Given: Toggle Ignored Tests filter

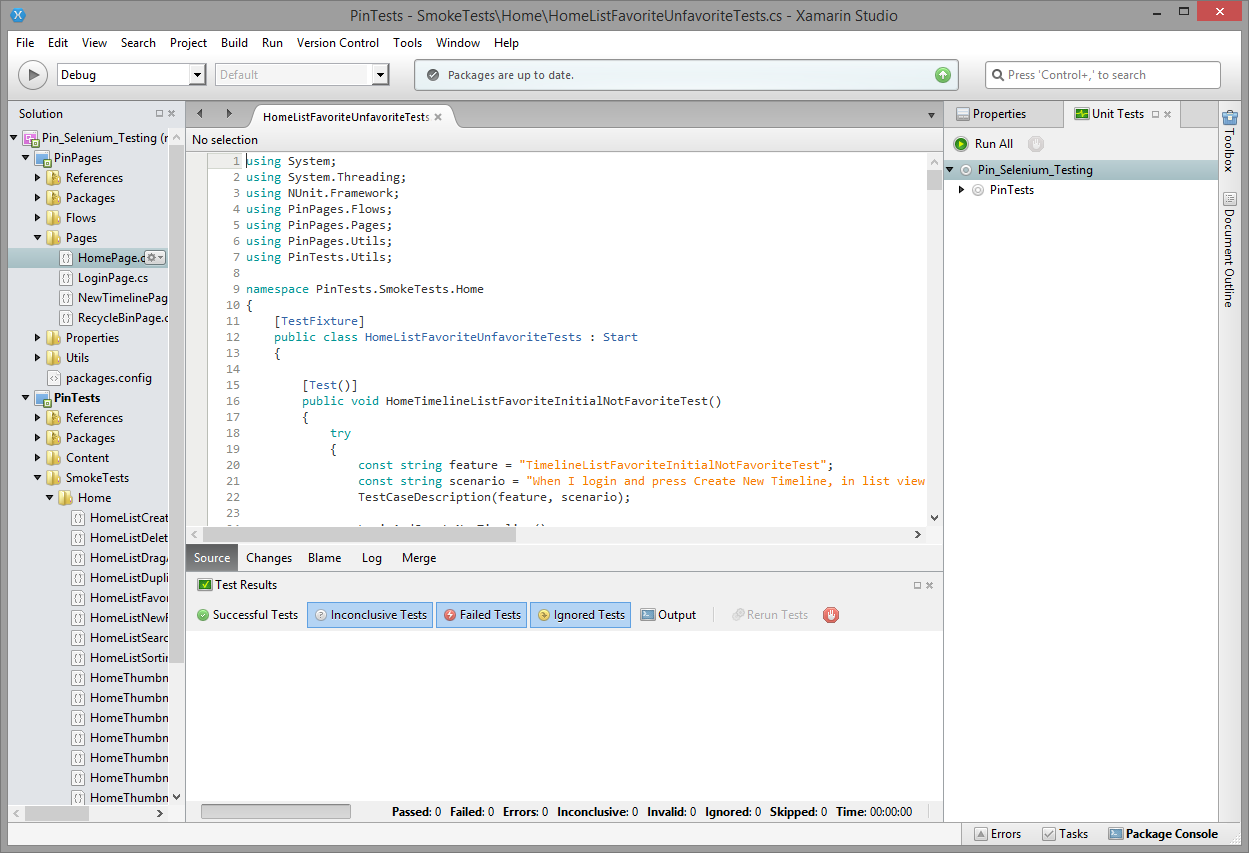Looking at the screenshot, I should [580, 615].
